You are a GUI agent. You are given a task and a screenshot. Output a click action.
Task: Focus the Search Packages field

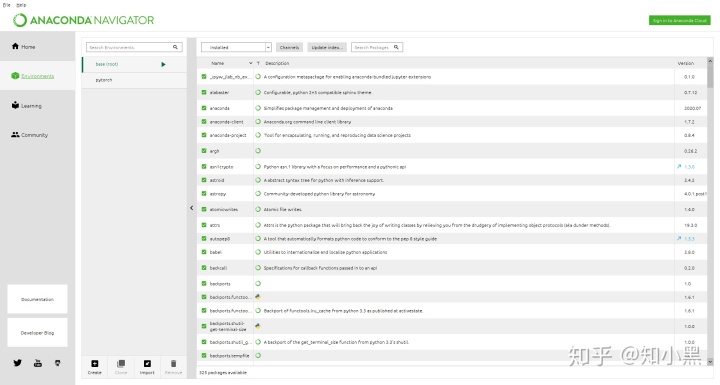click(377, 47)
